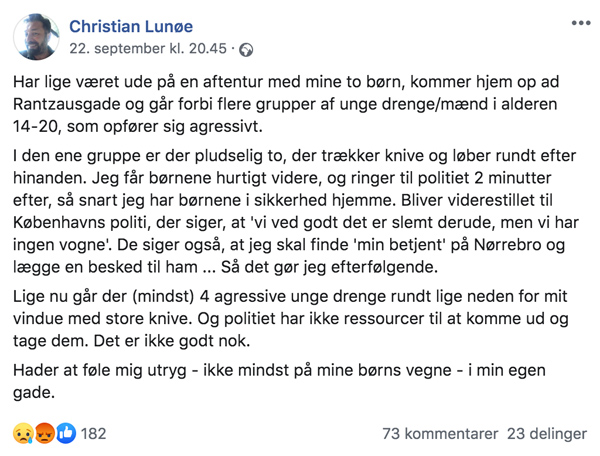Open the 22. september kl. 20.45 timestamp
600x456 pixels.
pyautogui.click(x=148, y=49)
